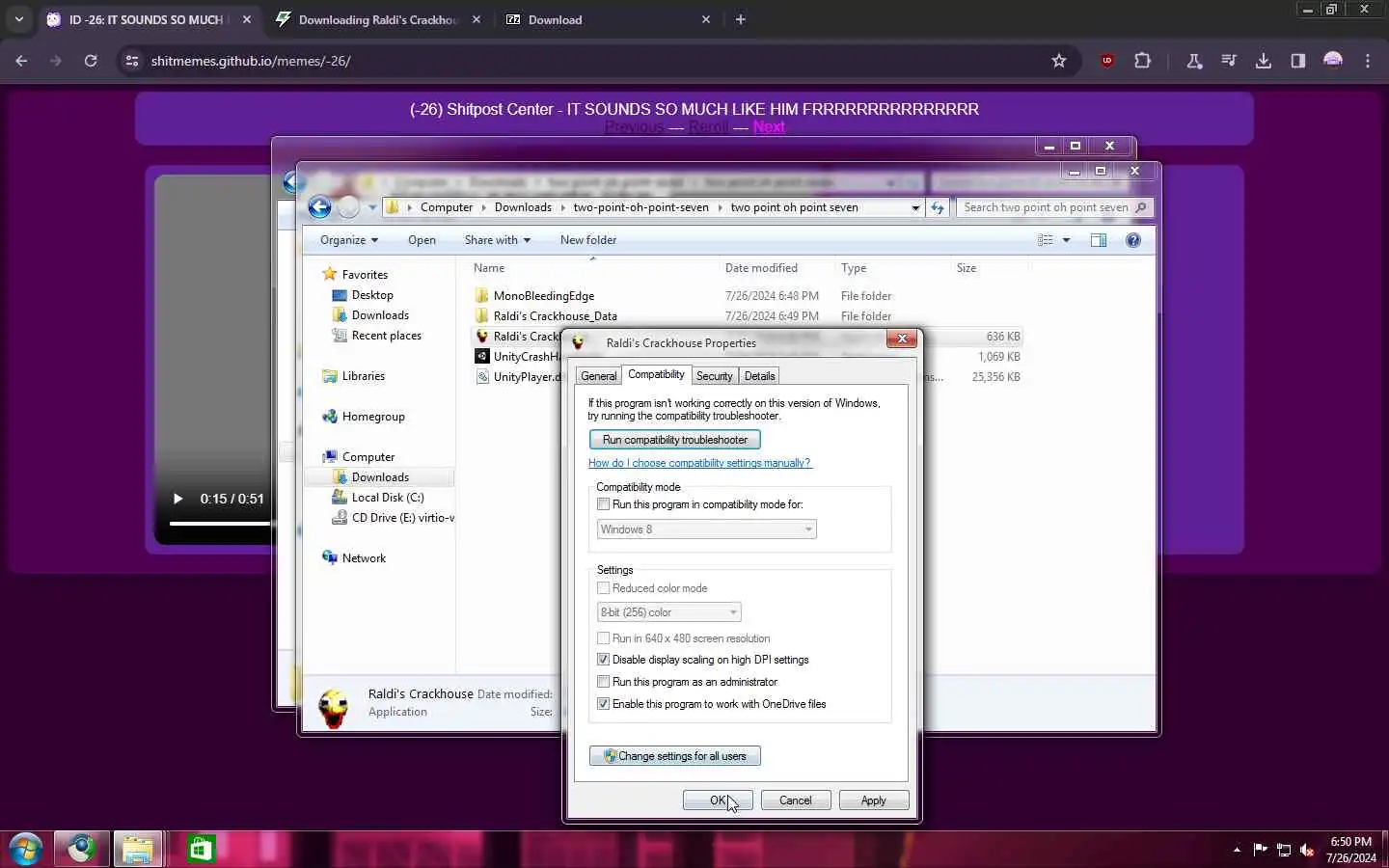
Task: Switch to Downloading Raldi's Crackhouse tab
Action: click(x=377, y=19)
